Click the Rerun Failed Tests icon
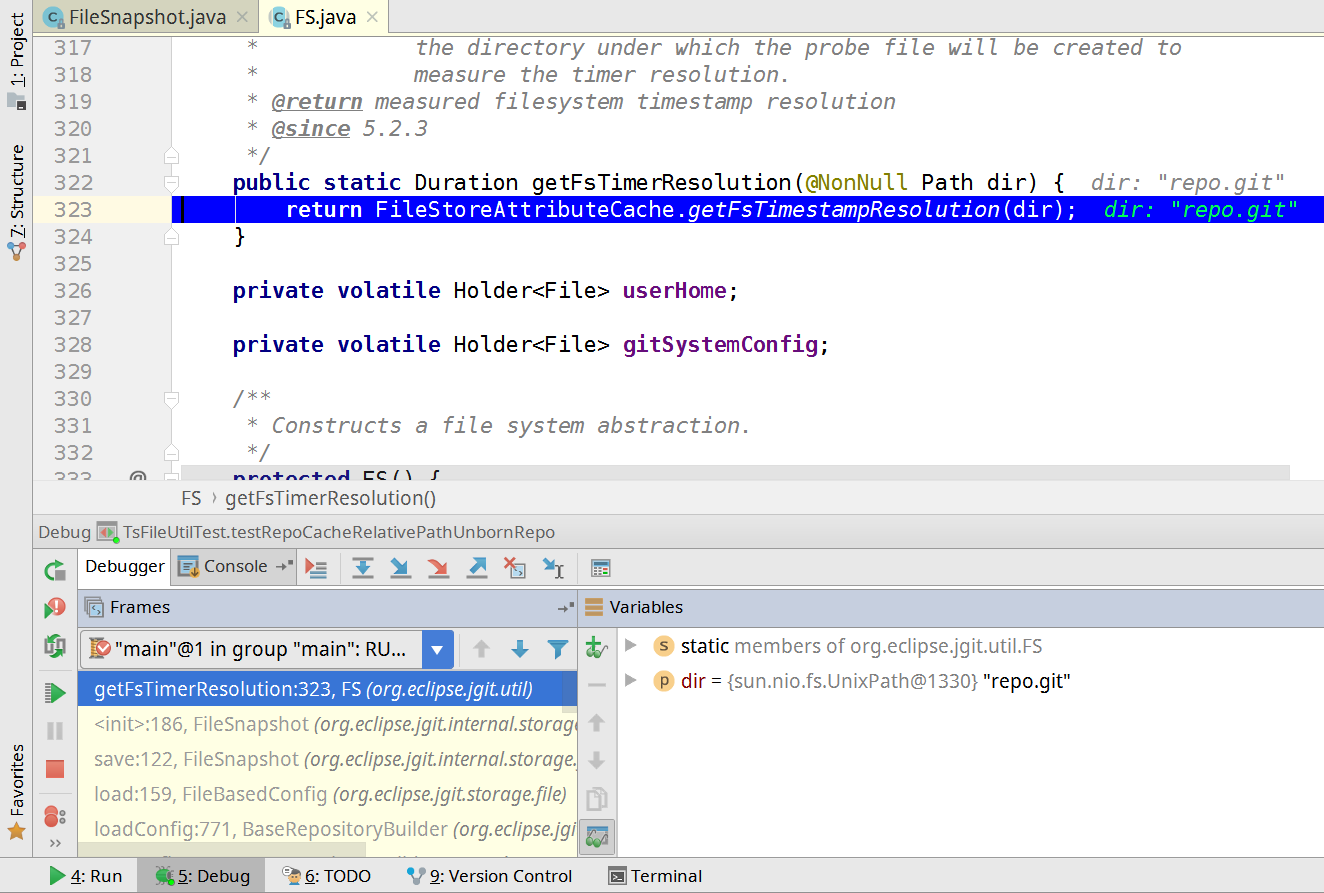This screenshot has height=893, width=1324. (55, 608)
